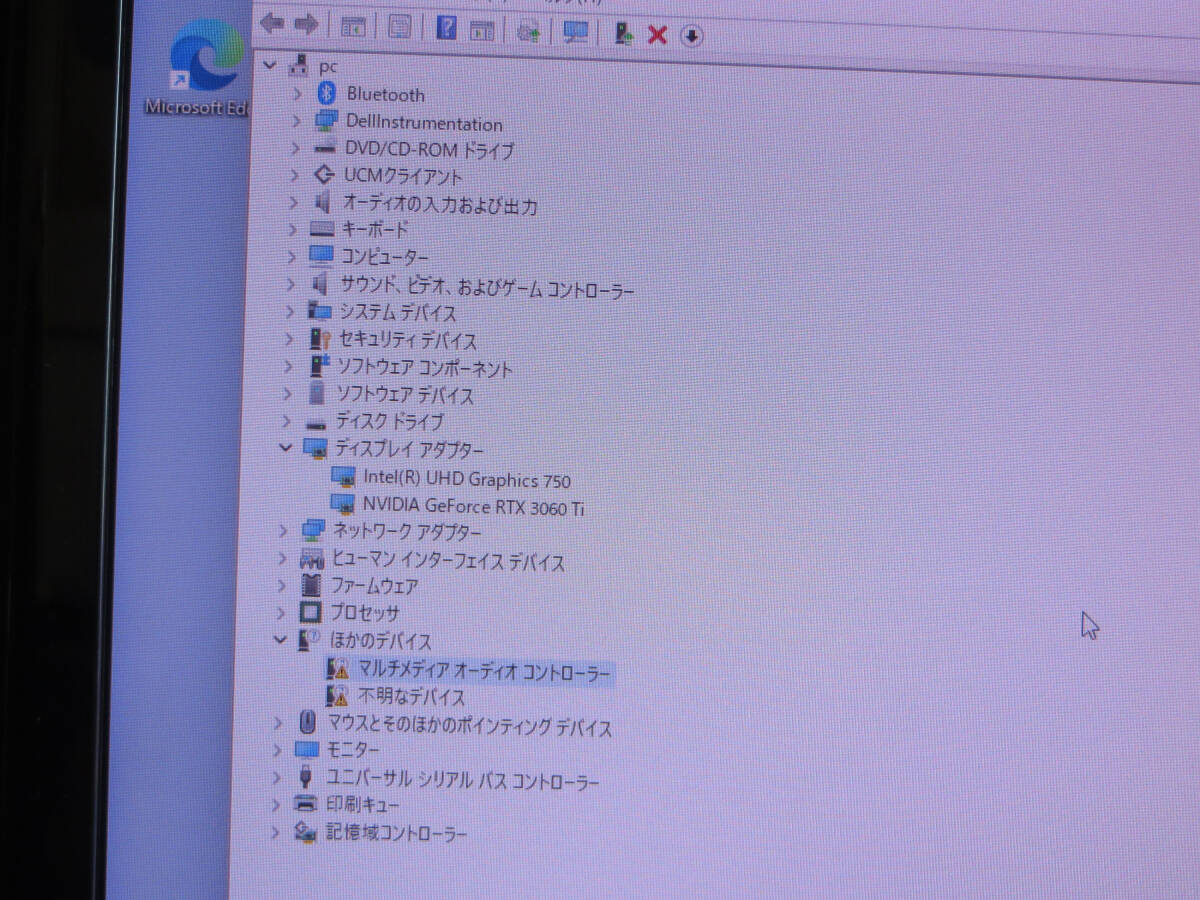Viewport: 1200px width, 900px height.
Task: Click the disable device down-arrow icon
Action: click(692, 36)
